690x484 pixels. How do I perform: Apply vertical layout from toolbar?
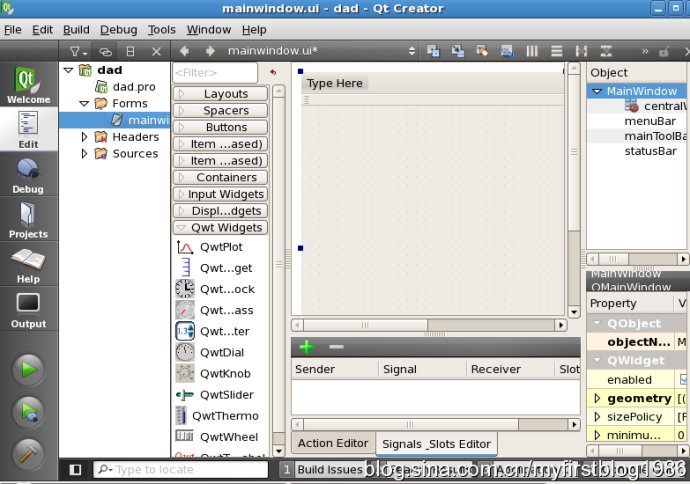pyautogui.click(x=557, y=51)
